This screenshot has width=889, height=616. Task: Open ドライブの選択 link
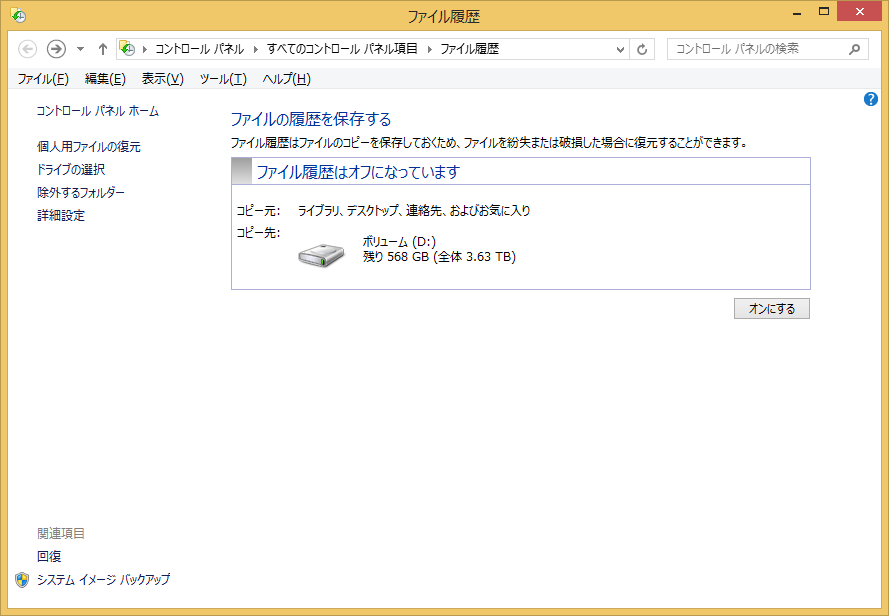pyautogui.click(x=71, y=170)
